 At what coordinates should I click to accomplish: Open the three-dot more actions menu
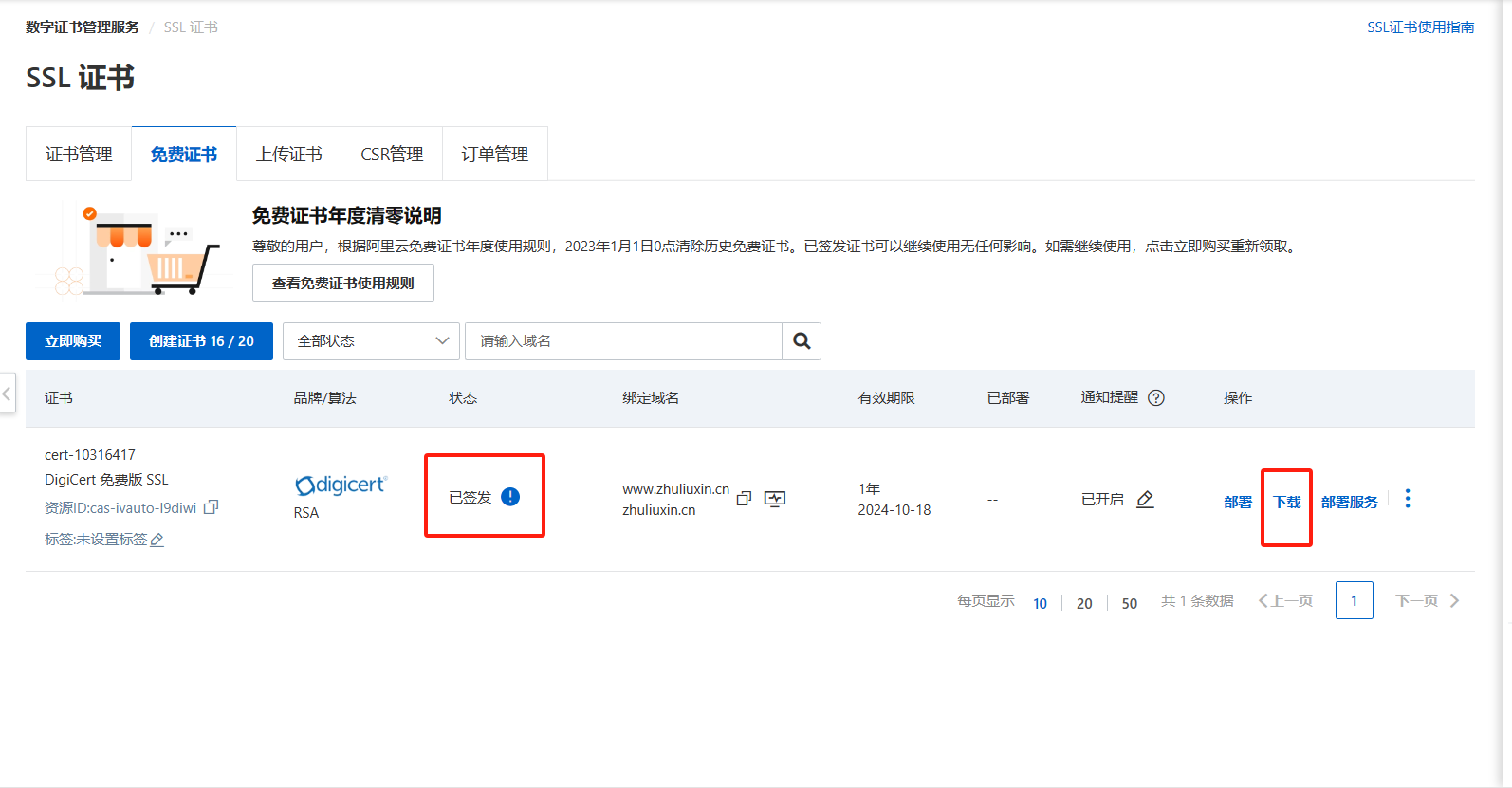(1408, 499)
